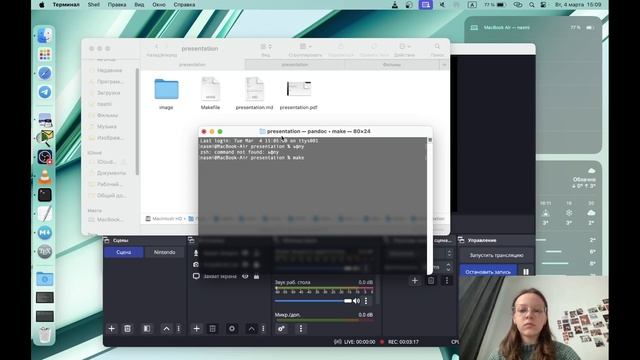Screen dimensions: 640x360
Task: Open advanced audio properties gear in mixer
Action: [x=281, y=329]
